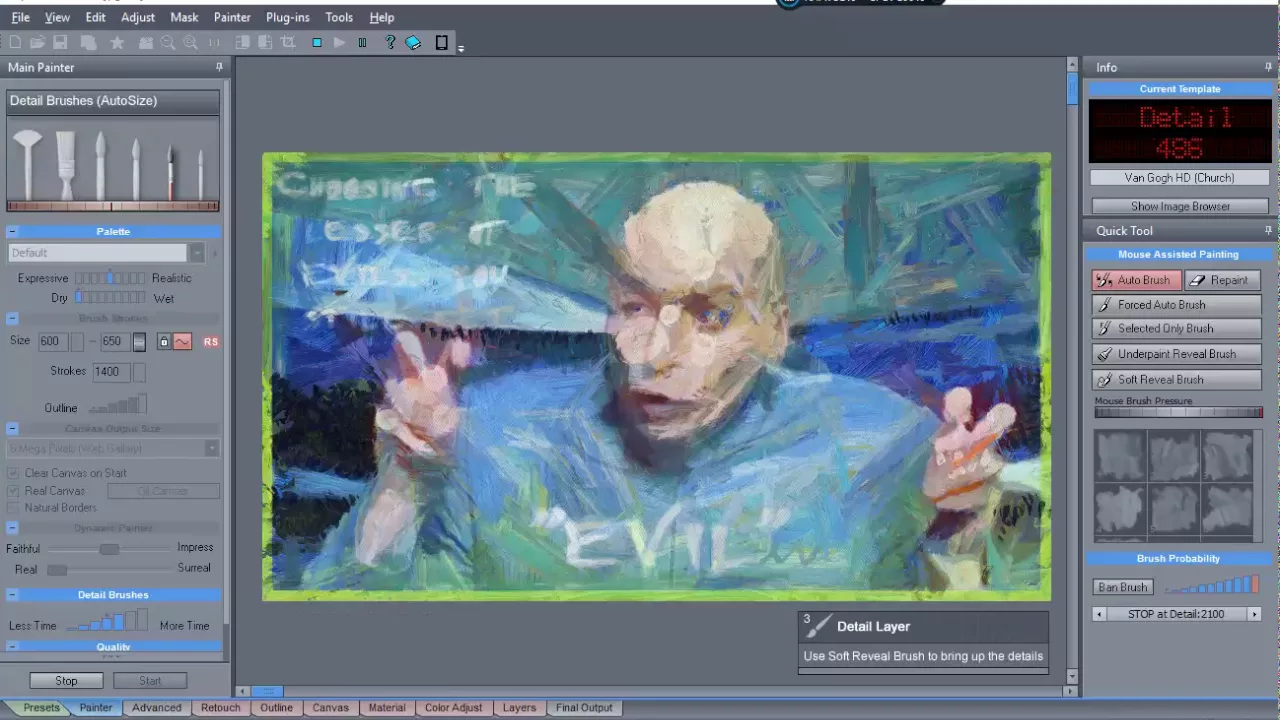1280x720 pixels.
Task: Switch to the Retouch tab
Action: coord(220,708)
